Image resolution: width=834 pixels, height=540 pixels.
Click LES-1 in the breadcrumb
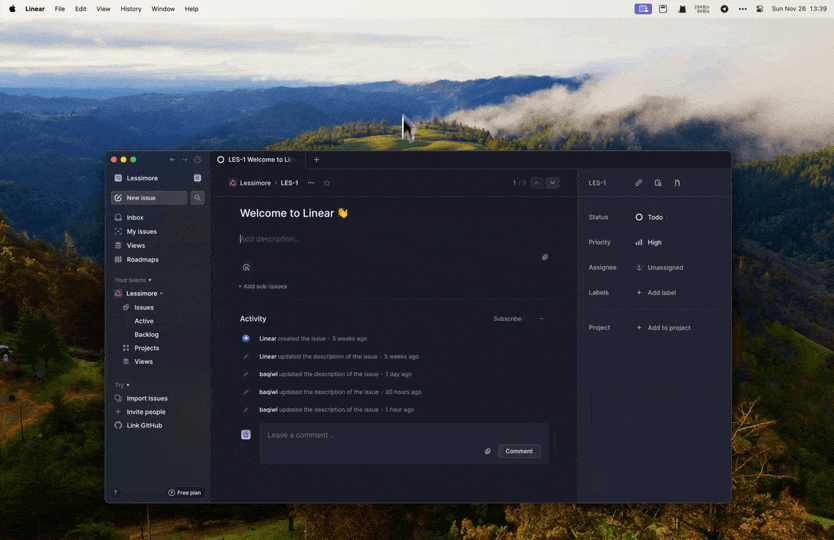pyautogui.click(x=289, y=183)
